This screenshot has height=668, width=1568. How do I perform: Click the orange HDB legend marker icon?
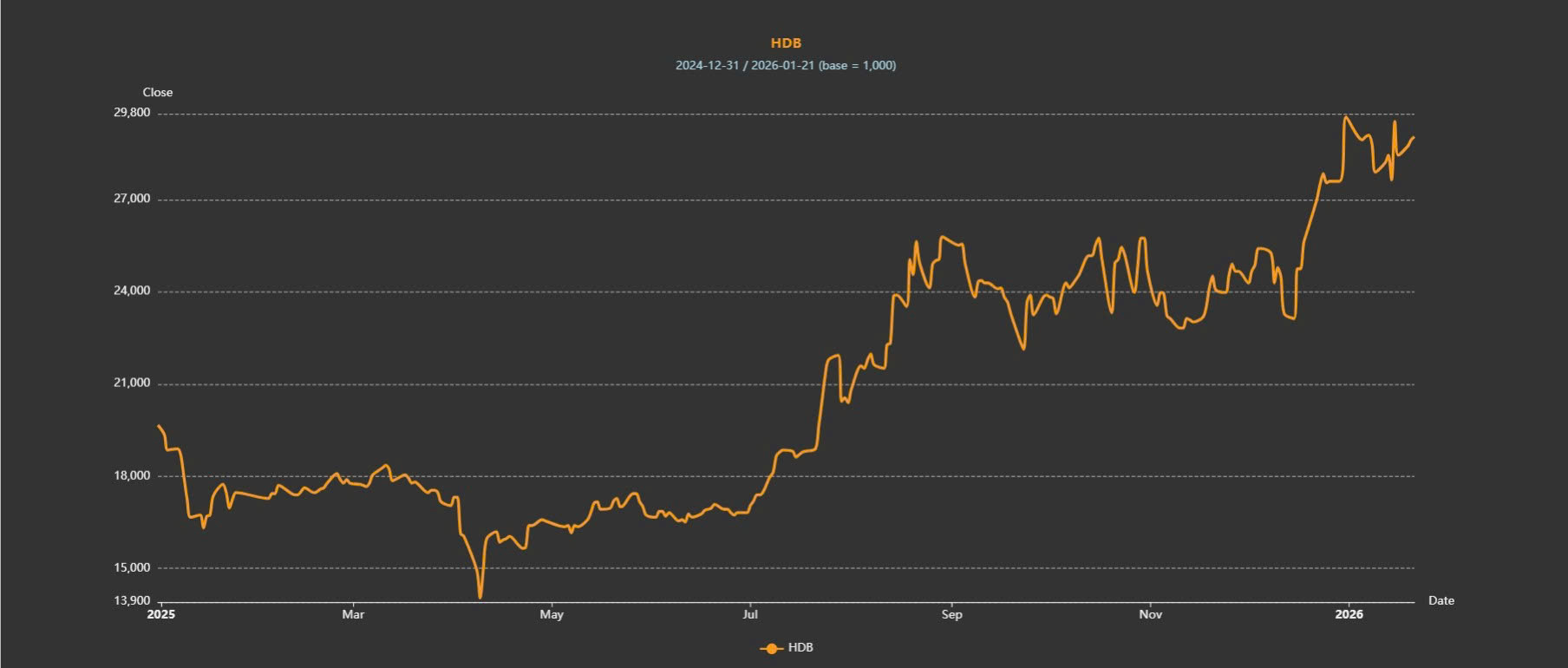770,648
